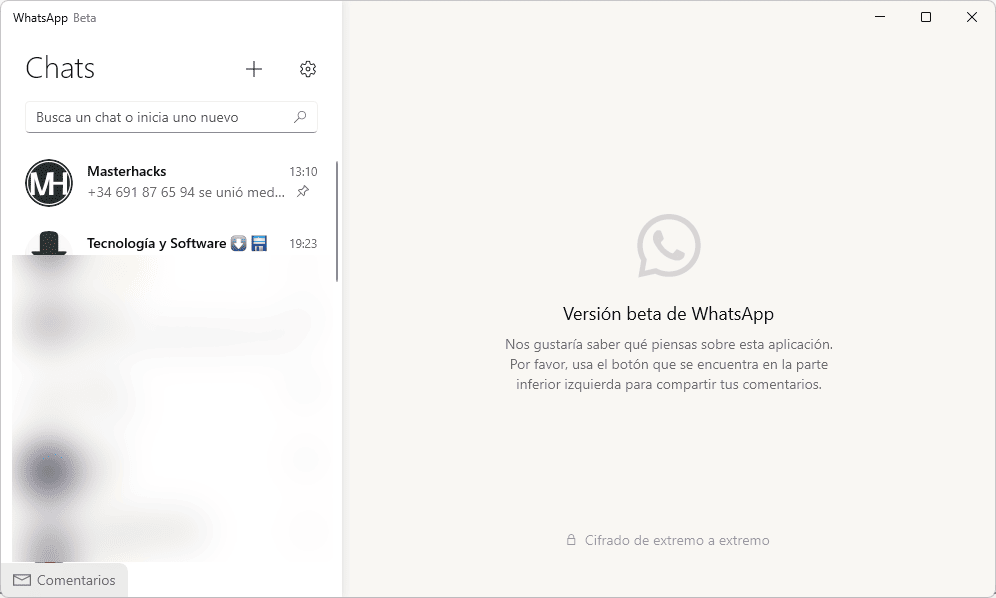Maximize the WhatsApp window
This screenshot has width=996, height=598.
pos(926,17)
